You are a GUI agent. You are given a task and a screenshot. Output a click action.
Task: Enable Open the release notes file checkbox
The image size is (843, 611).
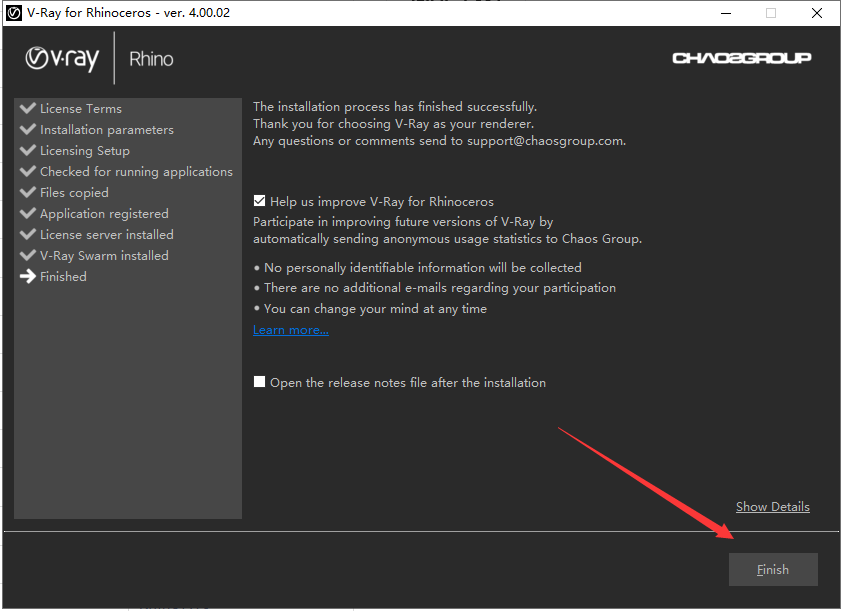tap(259, 382)
